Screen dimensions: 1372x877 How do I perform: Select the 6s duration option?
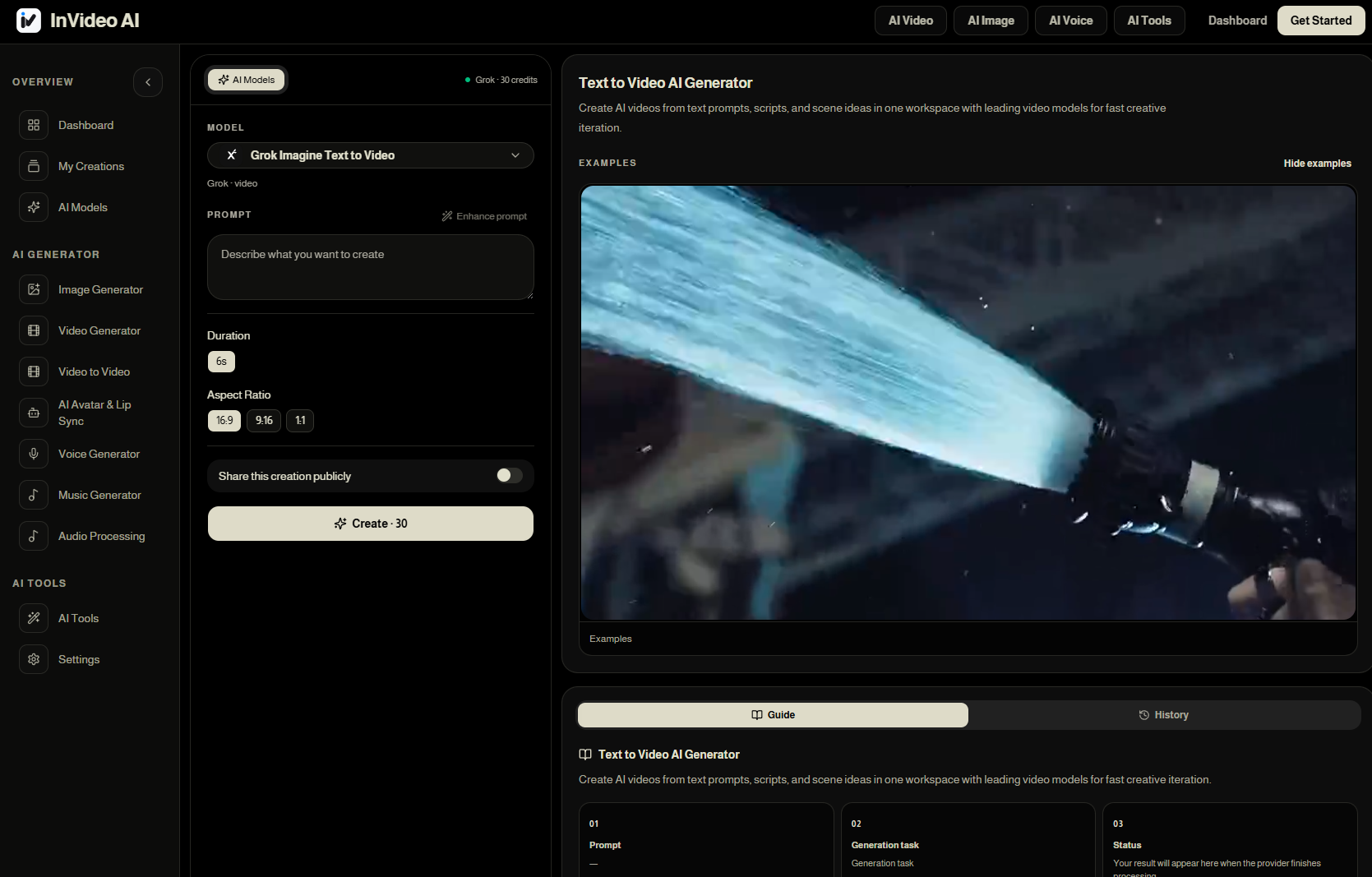221,362
